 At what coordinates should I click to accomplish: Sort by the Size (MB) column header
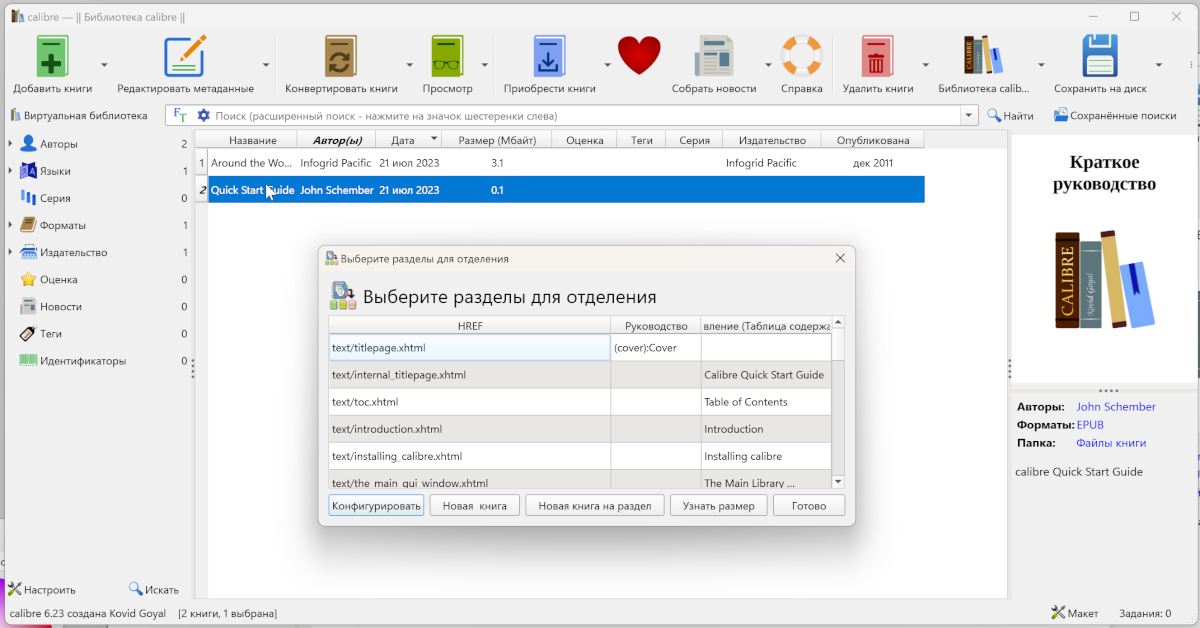coord(497,140)
